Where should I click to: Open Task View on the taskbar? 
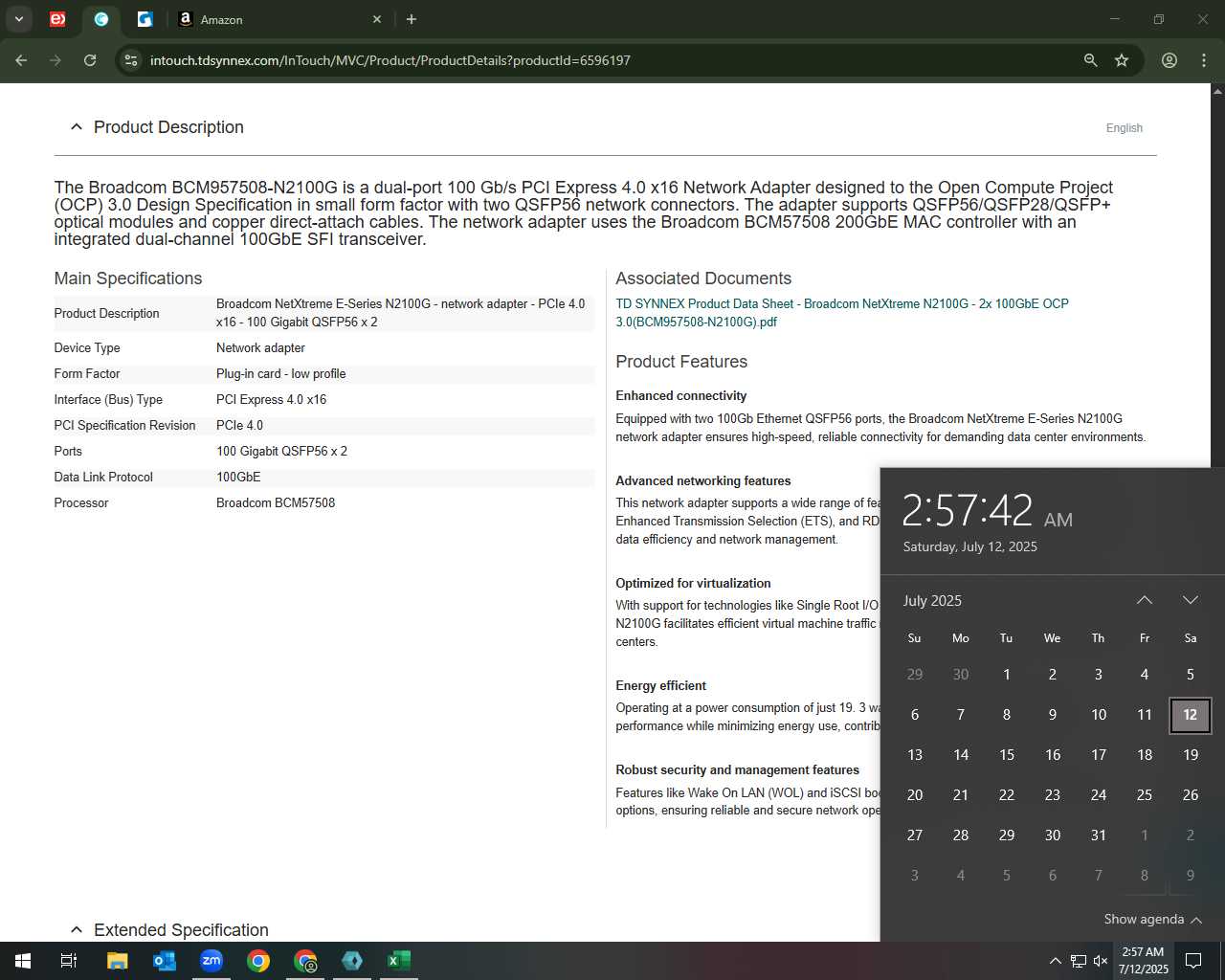(x=69, y=961)
